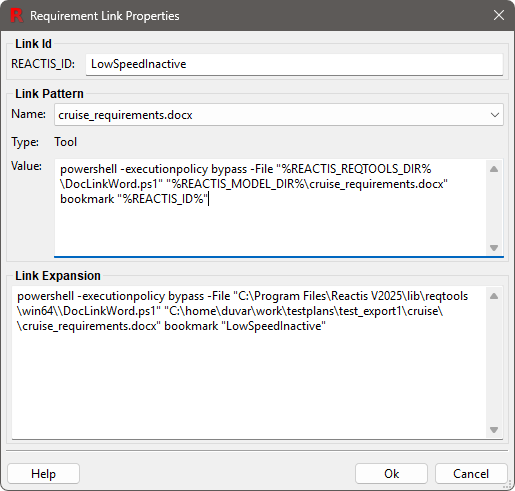Confirm the link settings with Ok

391,473
